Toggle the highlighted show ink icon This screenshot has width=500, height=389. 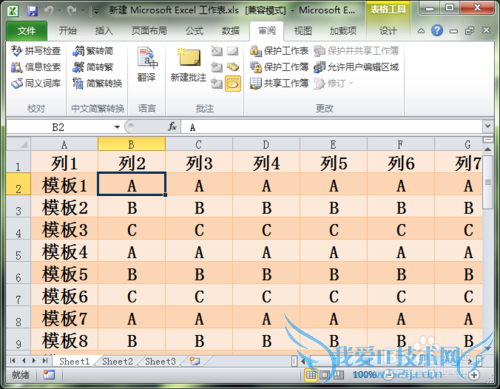click(233, 83)
